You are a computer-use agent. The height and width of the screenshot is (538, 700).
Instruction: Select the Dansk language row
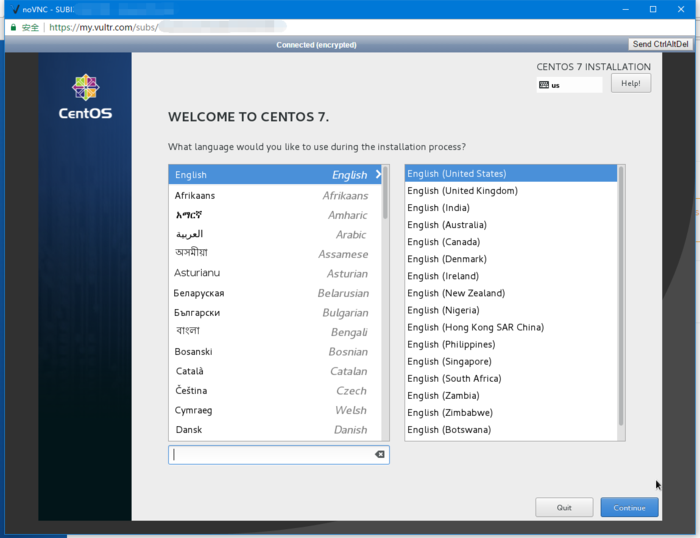pos(275,430)
